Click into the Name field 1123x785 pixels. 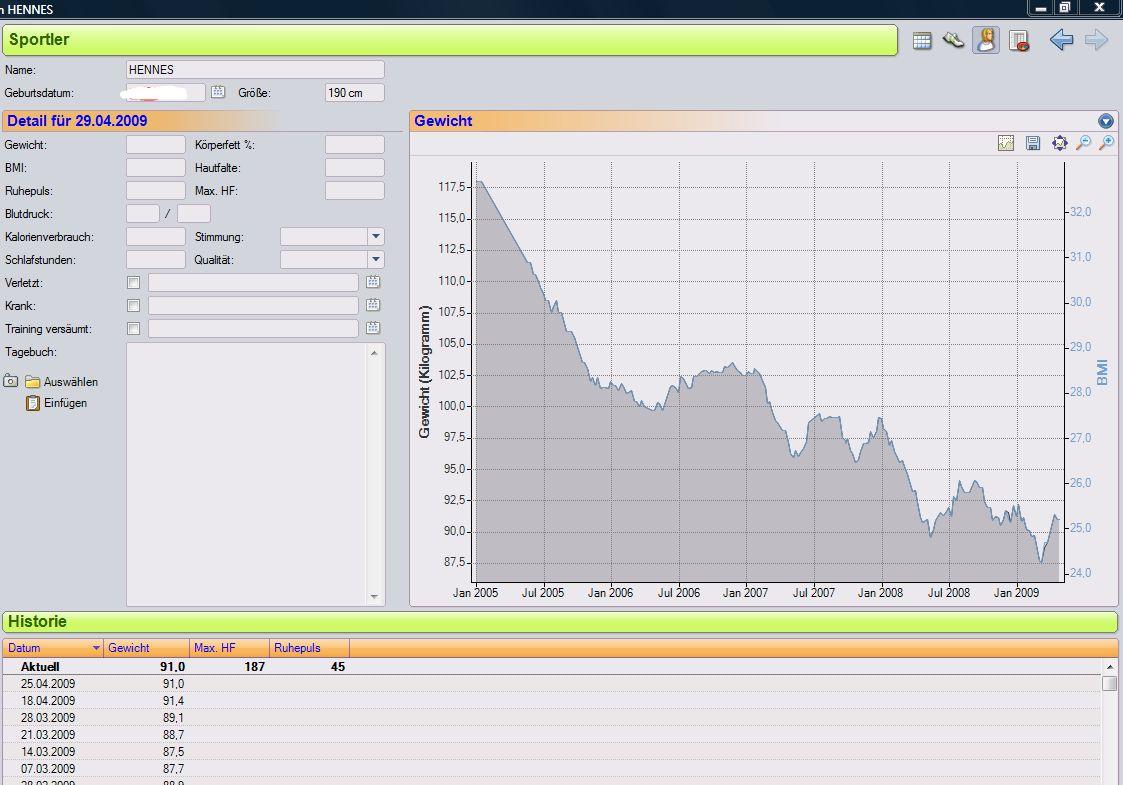click(255, 69)
